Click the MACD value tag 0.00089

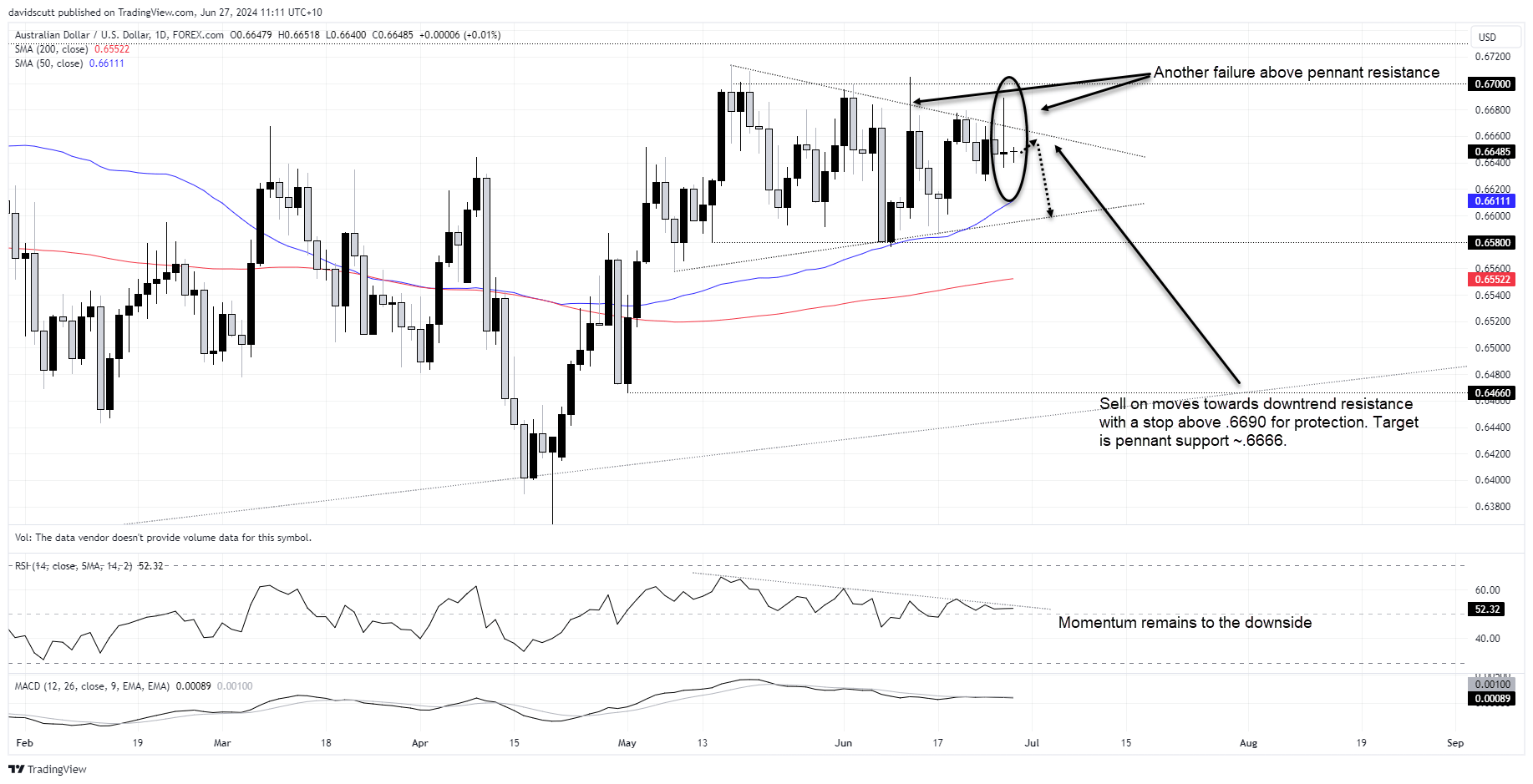coord(1492,699)
